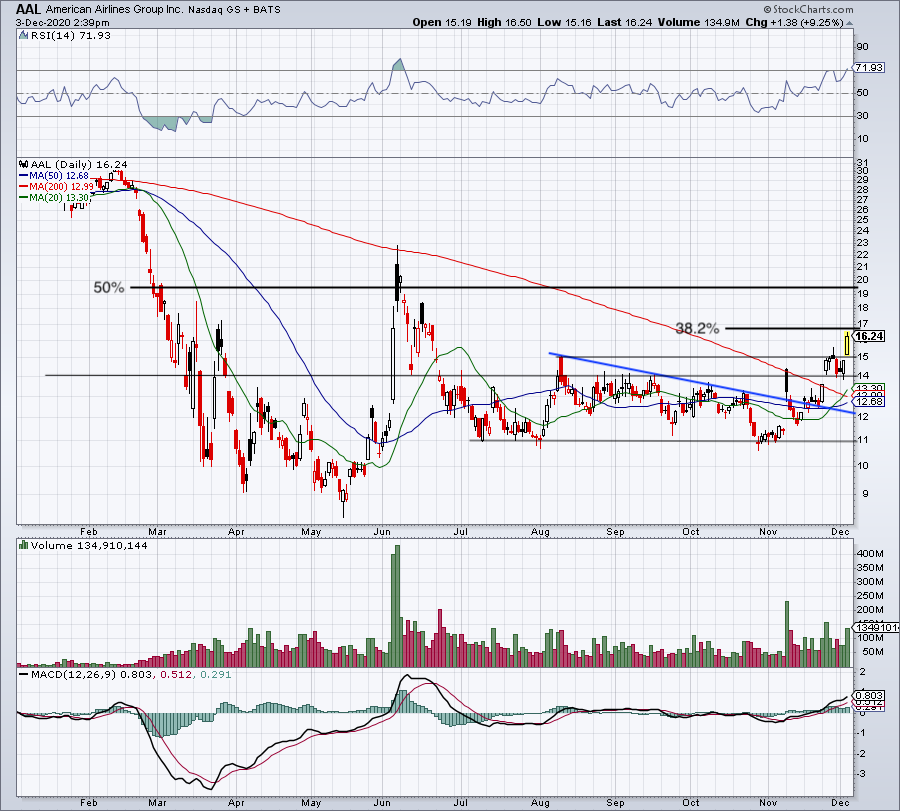Click the RSI(14) 71.93 legend label

pos(70,36)
